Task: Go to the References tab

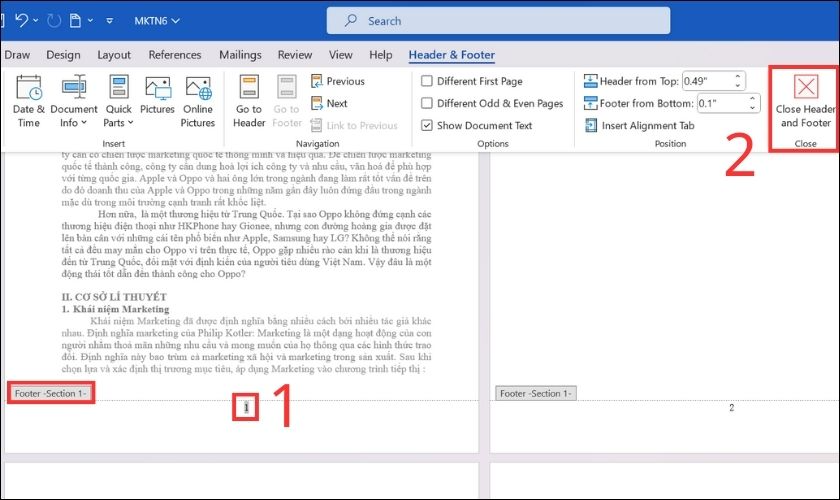Action: point(175,55)
